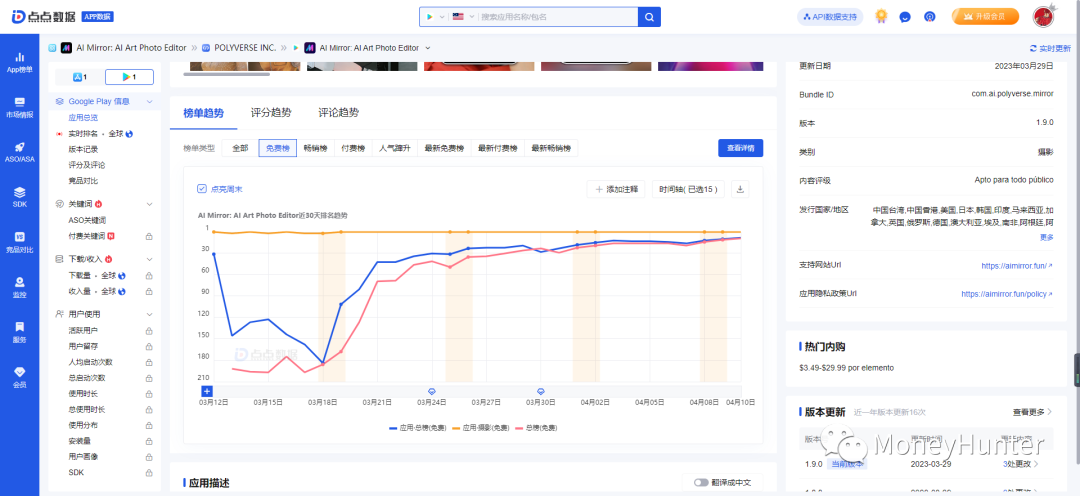Select the 畅销榜 chart type
Screen dimensions: 1080x496
(x=315, y=148)
